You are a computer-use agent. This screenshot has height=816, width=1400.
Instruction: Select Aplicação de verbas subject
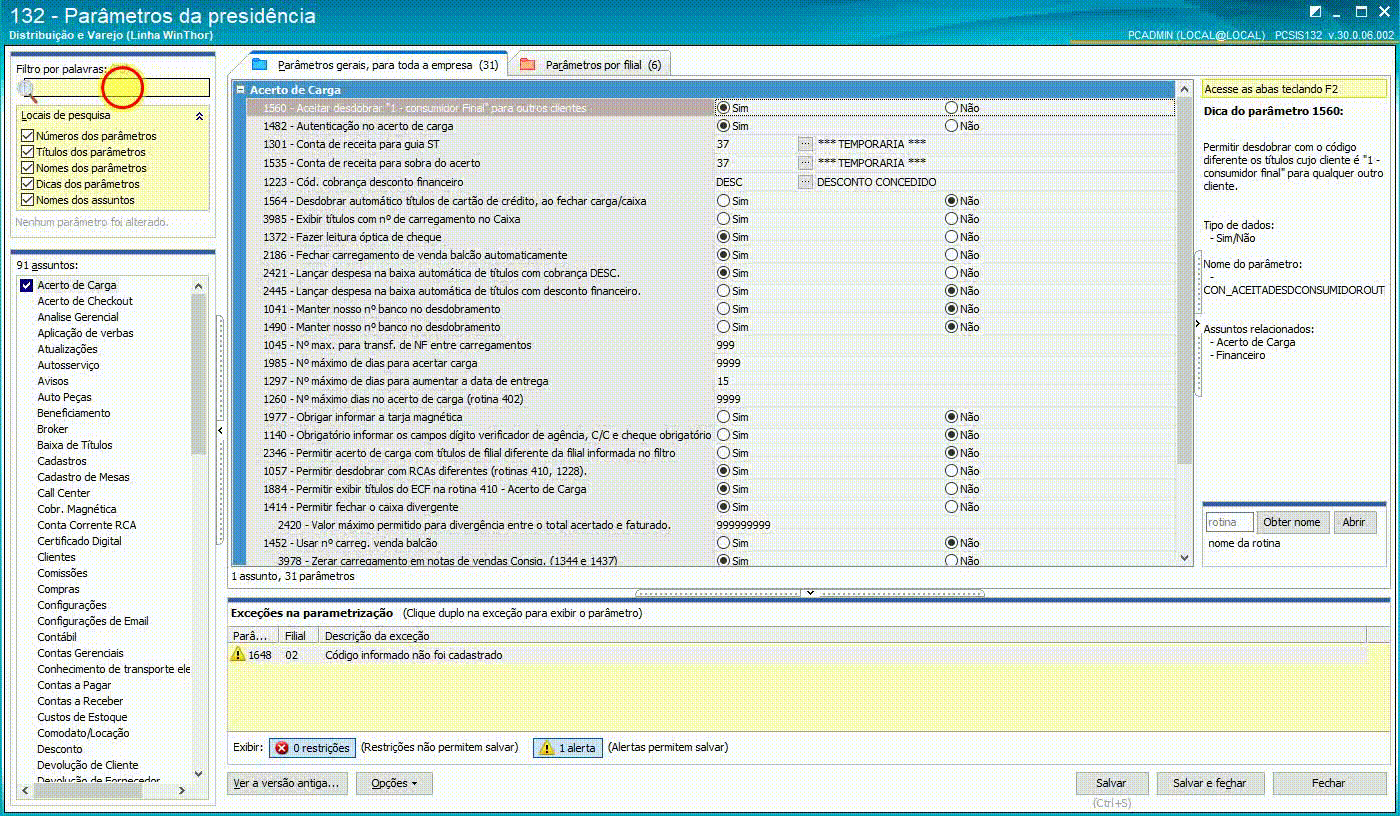pyautogui.click(x=85, y=333)
